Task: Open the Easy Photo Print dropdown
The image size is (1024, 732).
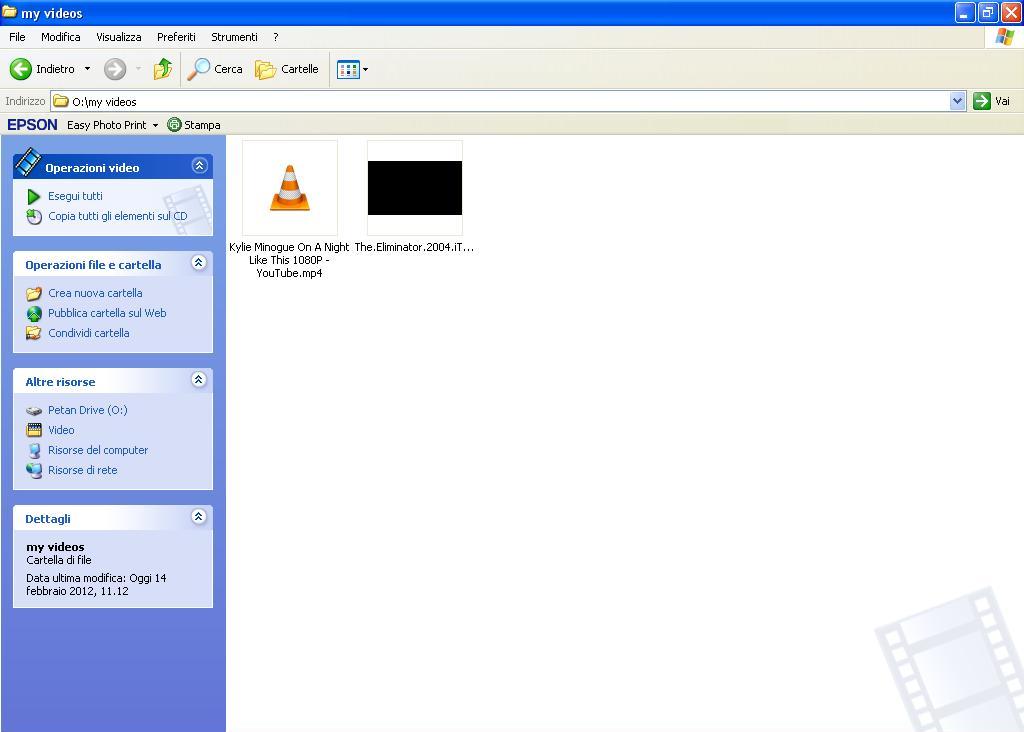Action: click(x=155, y=125)
